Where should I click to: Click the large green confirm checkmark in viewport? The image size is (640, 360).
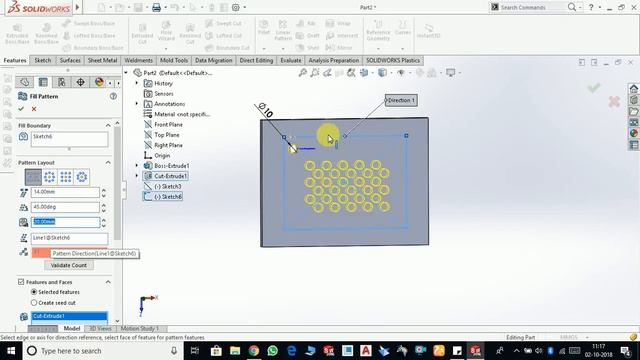(x=594, y=88)
